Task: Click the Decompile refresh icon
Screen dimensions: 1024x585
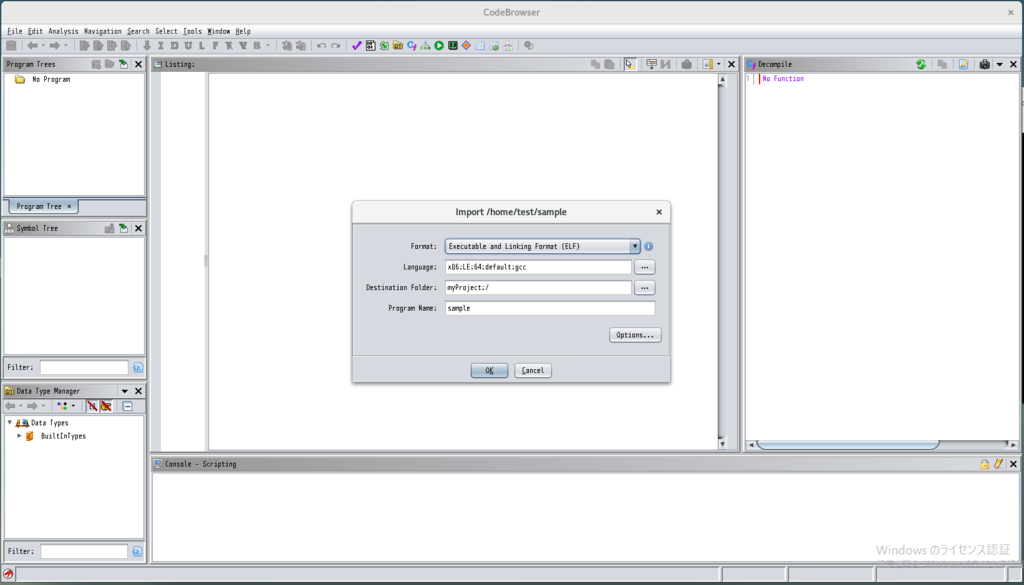Action: coord(921,64)
